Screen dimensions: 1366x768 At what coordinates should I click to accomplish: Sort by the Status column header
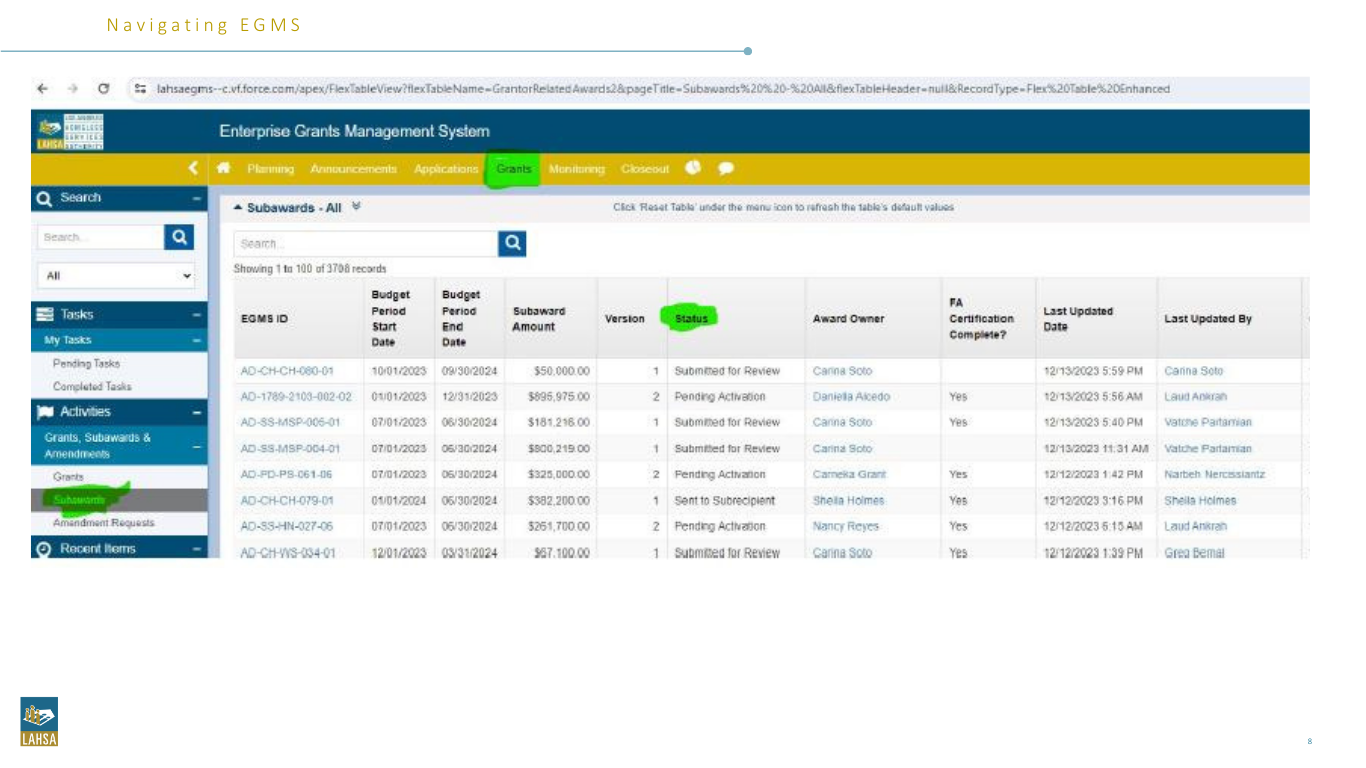click(x=691, y=319)
